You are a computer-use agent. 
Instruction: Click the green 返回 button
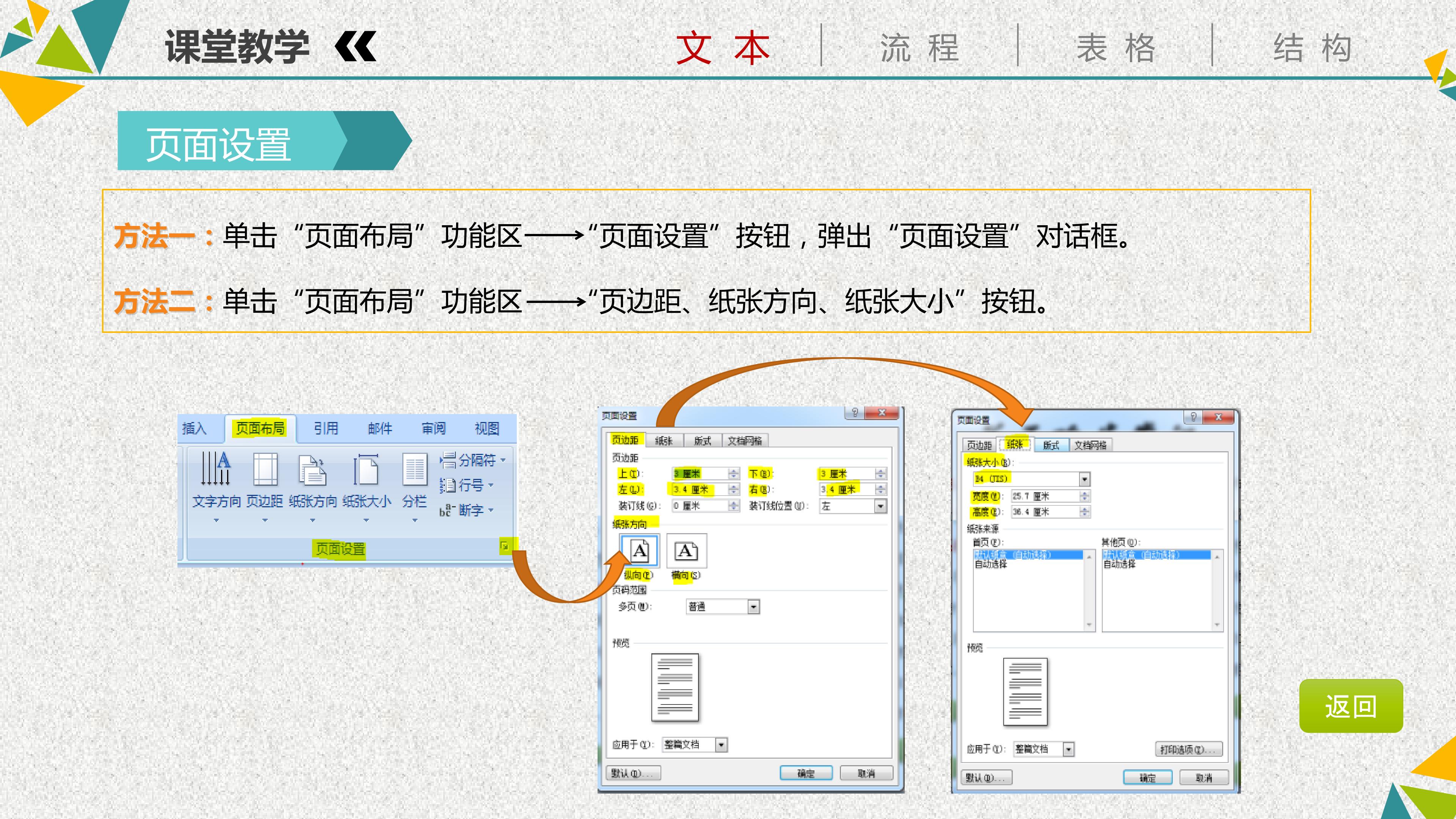pos(1351,706)
